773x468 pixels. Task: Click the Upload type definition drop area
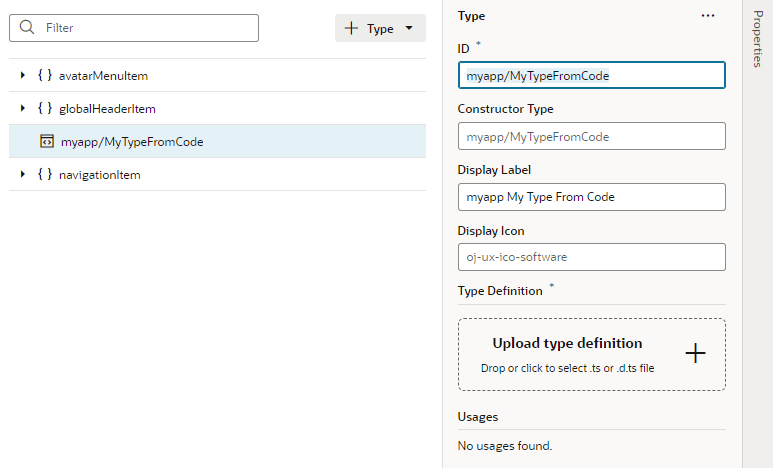pyautogui.click(x=592, y=355)
